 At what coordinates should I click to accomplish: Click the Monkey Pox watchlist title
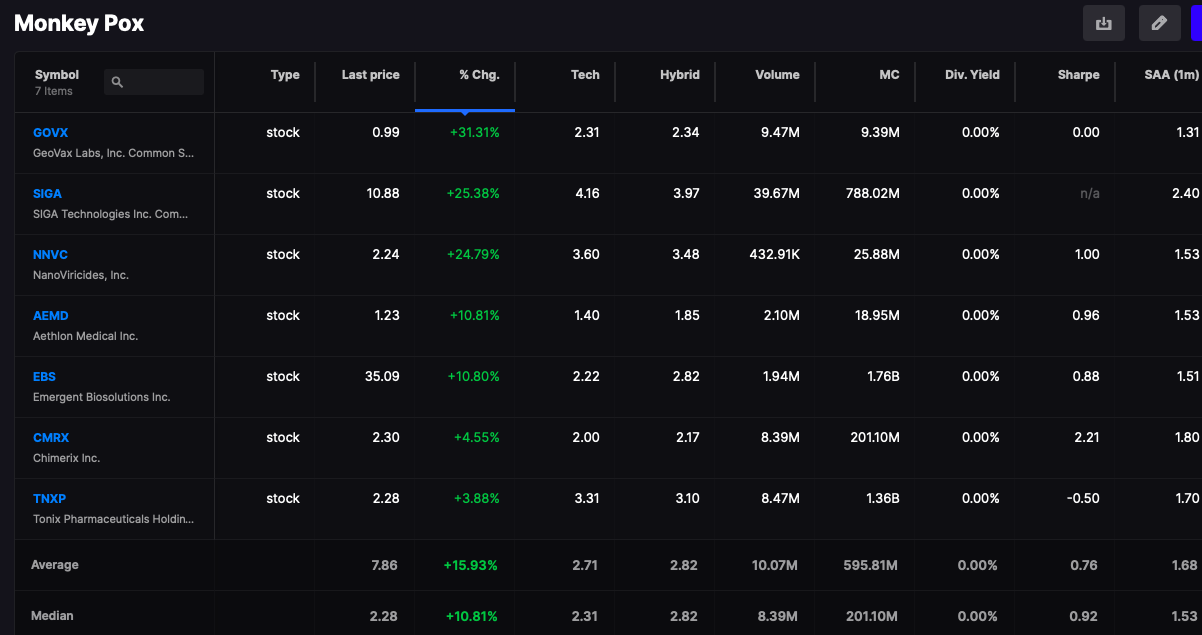pos(79,23)
